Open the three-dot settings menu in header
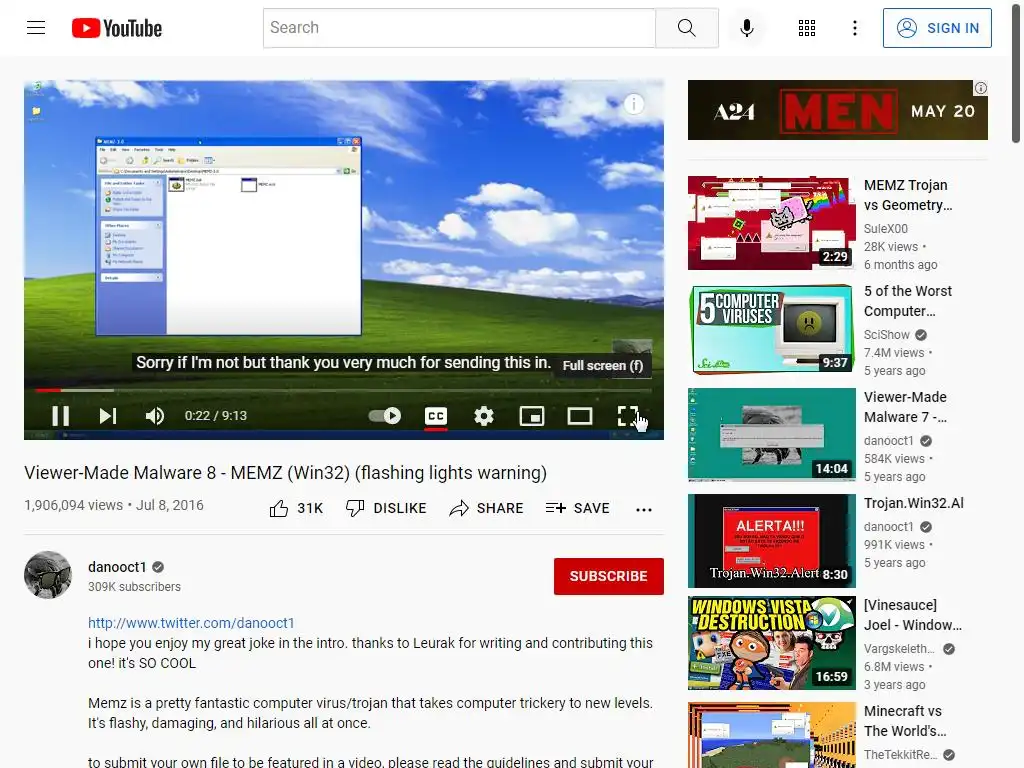 pos(854,28)
